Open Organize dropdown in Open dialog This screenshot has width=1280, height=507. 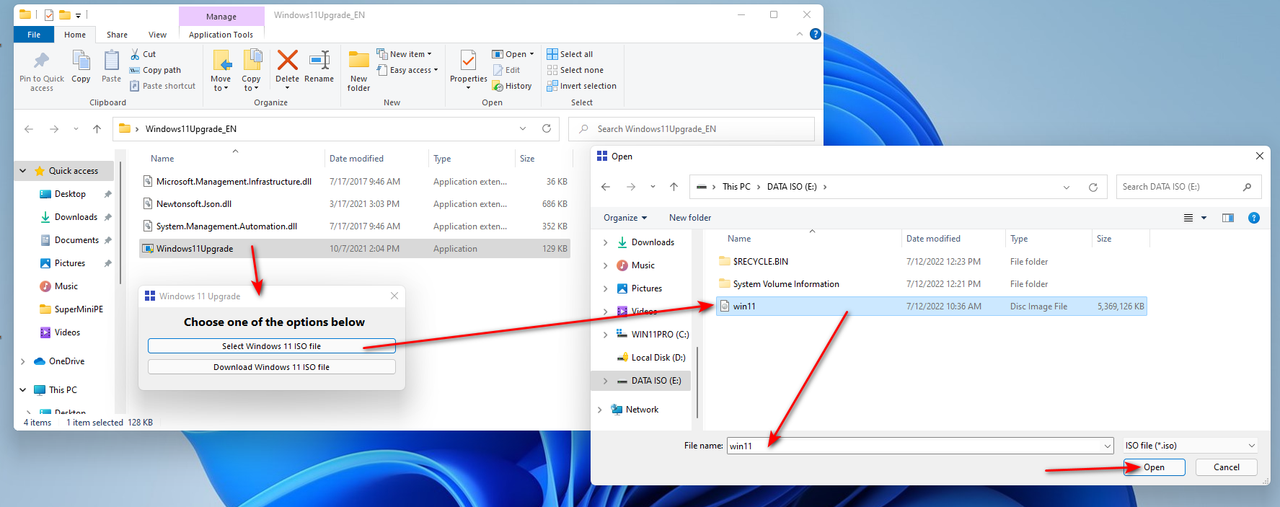coord(625,217)
